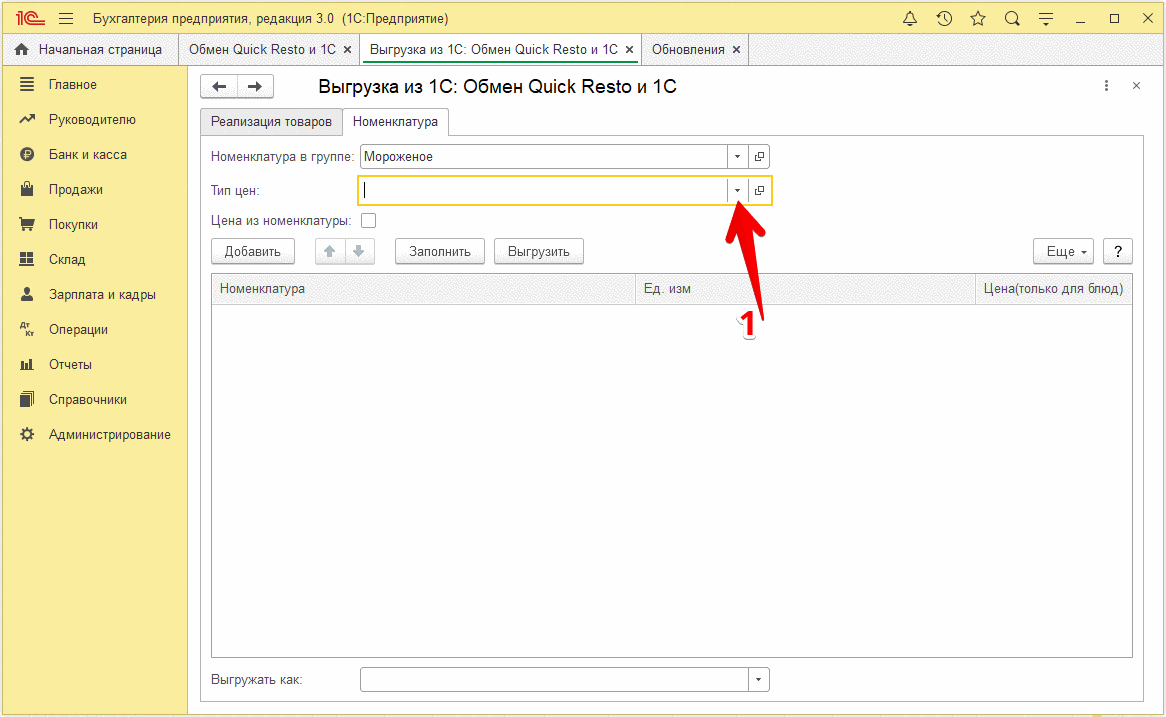Switch to Обмен Quick Resto и 1С tab
1166x717 pixels.
click(x=262, y=49)
